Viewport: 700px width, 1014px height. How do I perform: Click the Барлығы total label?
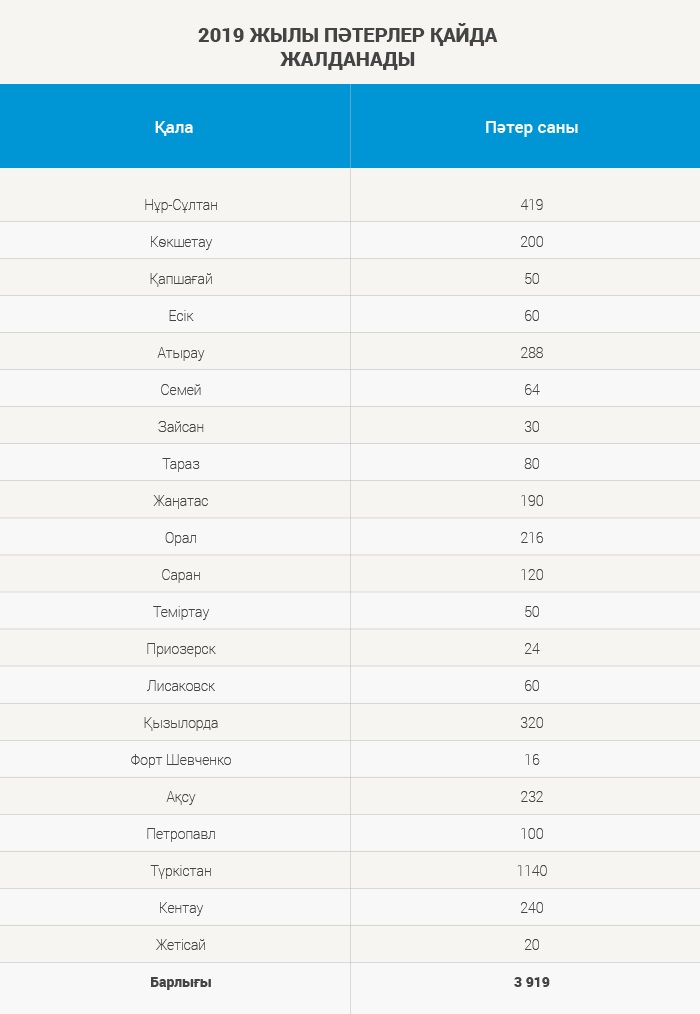180,982
